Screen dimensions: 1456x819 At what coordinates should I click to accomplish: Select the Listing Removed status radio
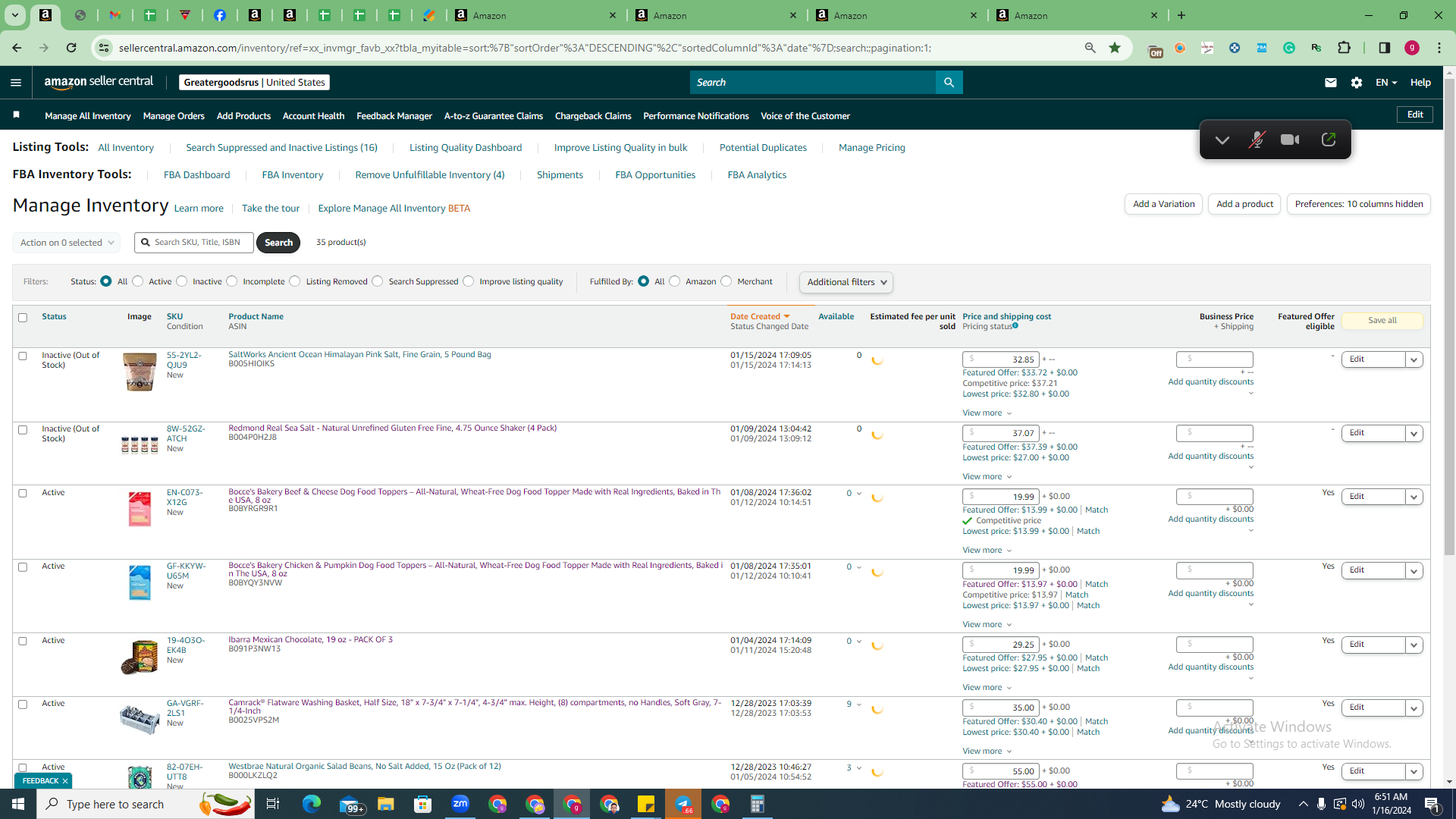[x=295, y=281]
